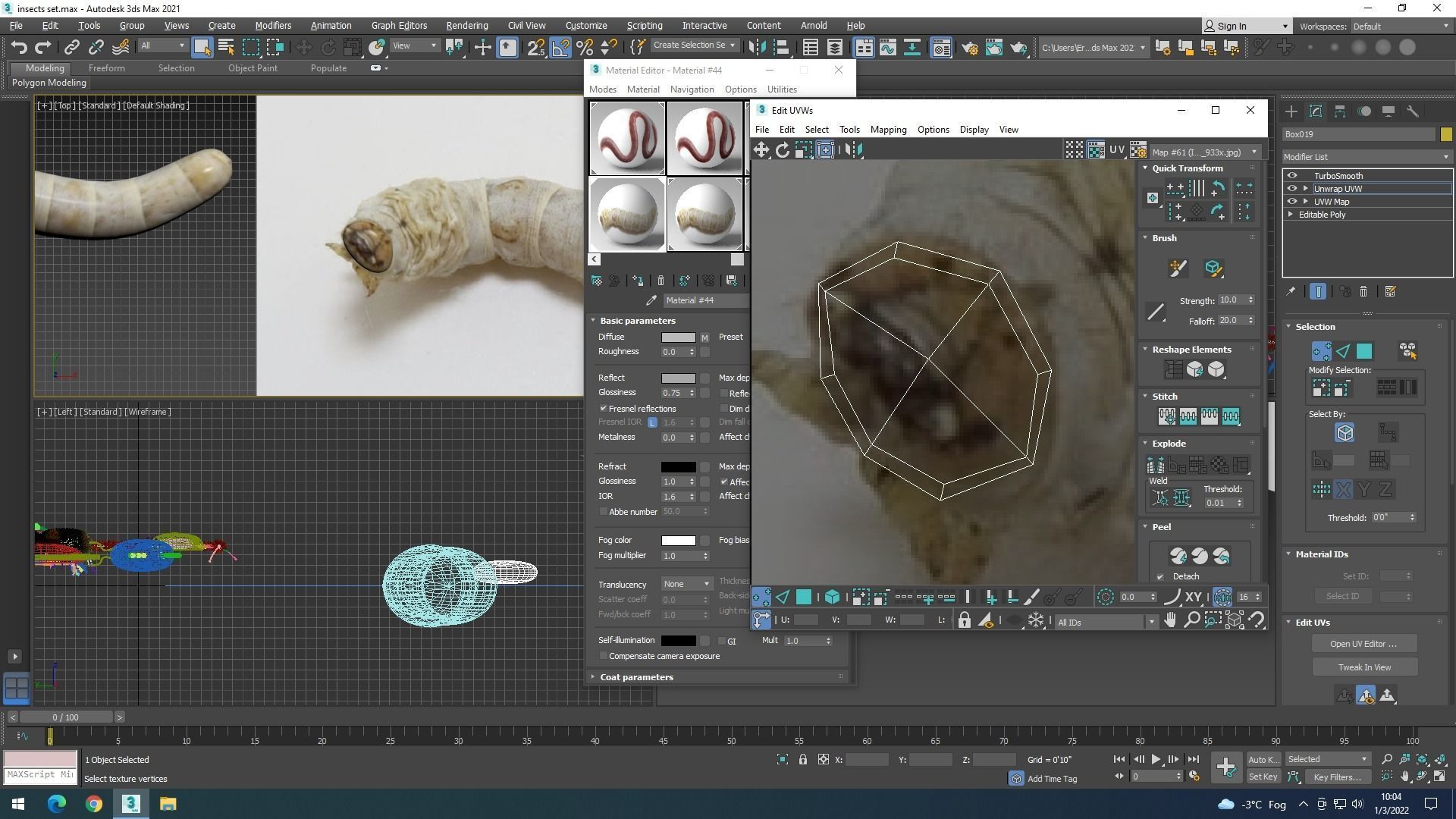Click the Pan hand tool in Edit UVWs
1456x819 pixels.
[1170, 621]
